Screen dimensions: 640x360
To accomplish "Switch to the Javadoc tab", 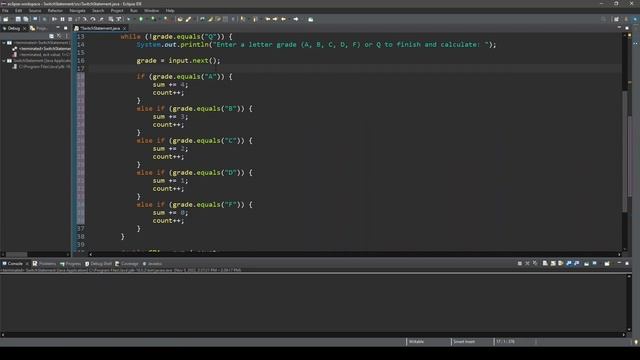I will pyautogui.click(x=152, y=264).
